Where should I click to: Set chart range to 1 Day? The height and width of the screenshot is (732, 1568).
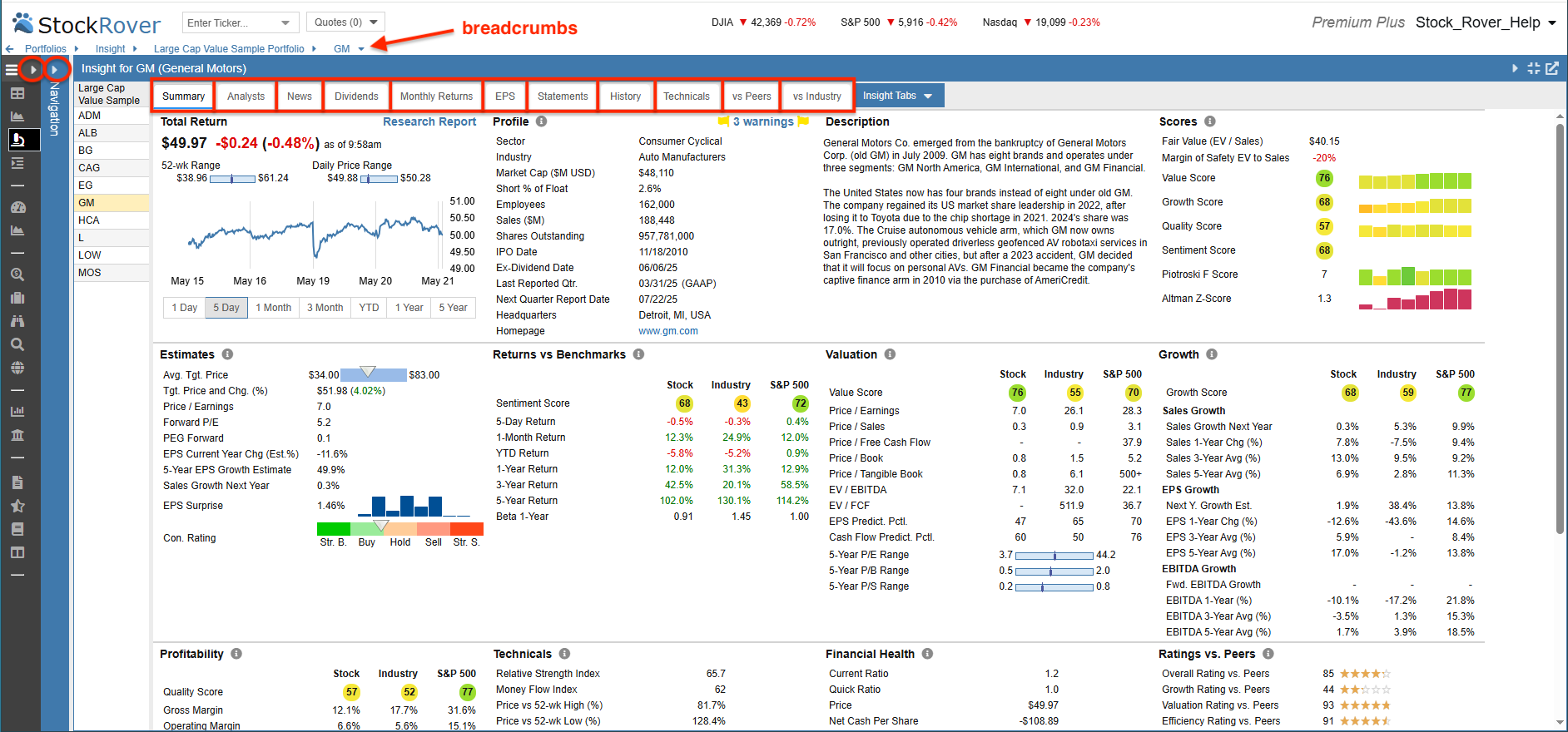[184, 308]
